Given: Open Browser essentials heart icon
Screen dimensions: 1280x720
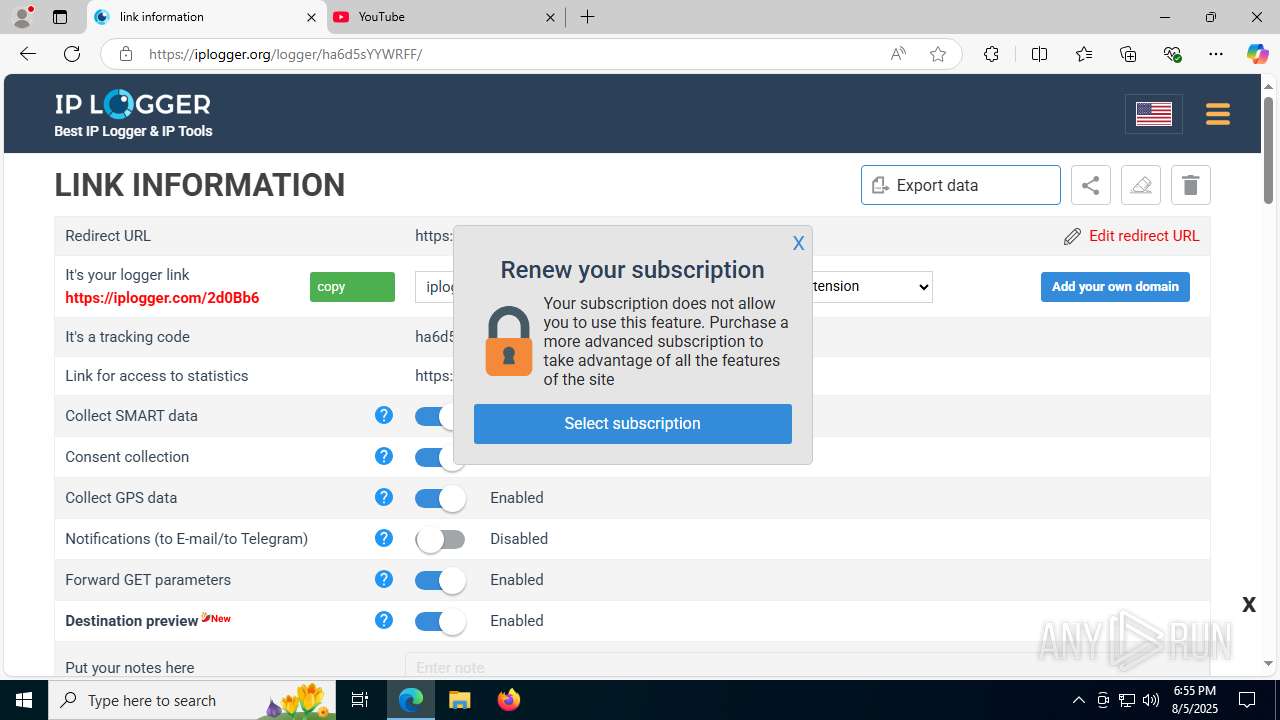Looking at the screenshot, I should pos(1172,54).
